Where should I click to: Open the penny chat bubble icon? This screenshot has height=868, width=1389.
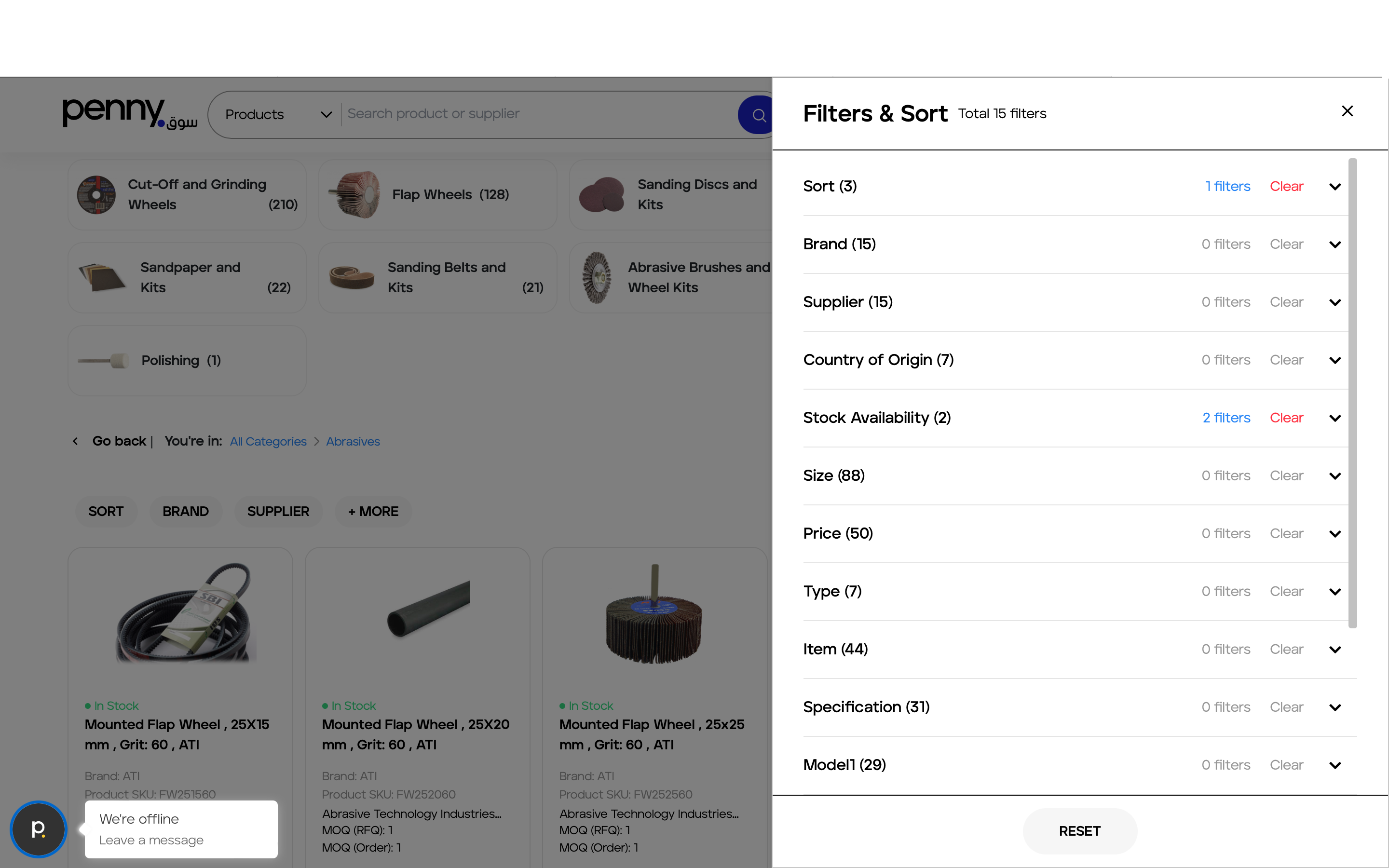pyautogui.click(x=39, y=829)
